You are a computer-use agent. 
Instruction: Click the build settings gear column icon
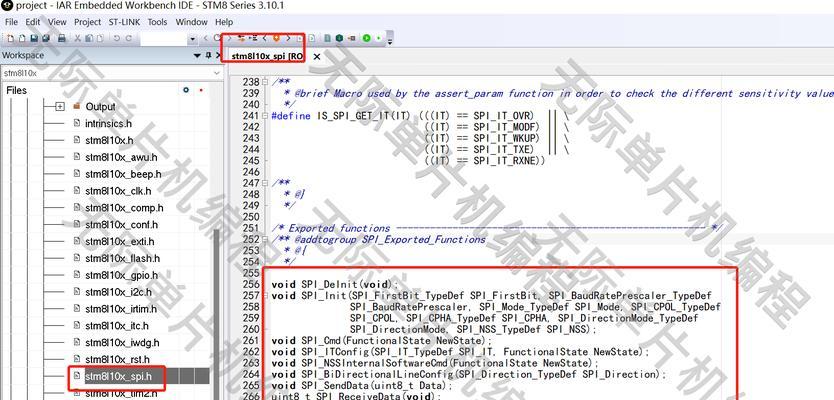(x=186, y=90)
